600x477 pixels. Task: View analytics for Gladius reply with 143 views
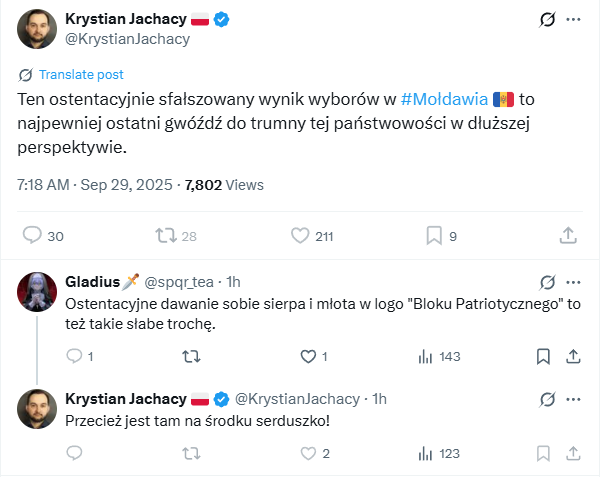[x=425, y=356]
